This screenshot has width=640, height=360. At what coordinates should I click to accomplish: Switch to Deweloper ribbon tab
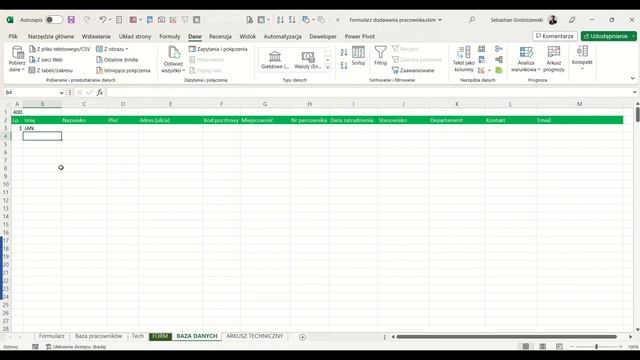(x=323, y=36)
